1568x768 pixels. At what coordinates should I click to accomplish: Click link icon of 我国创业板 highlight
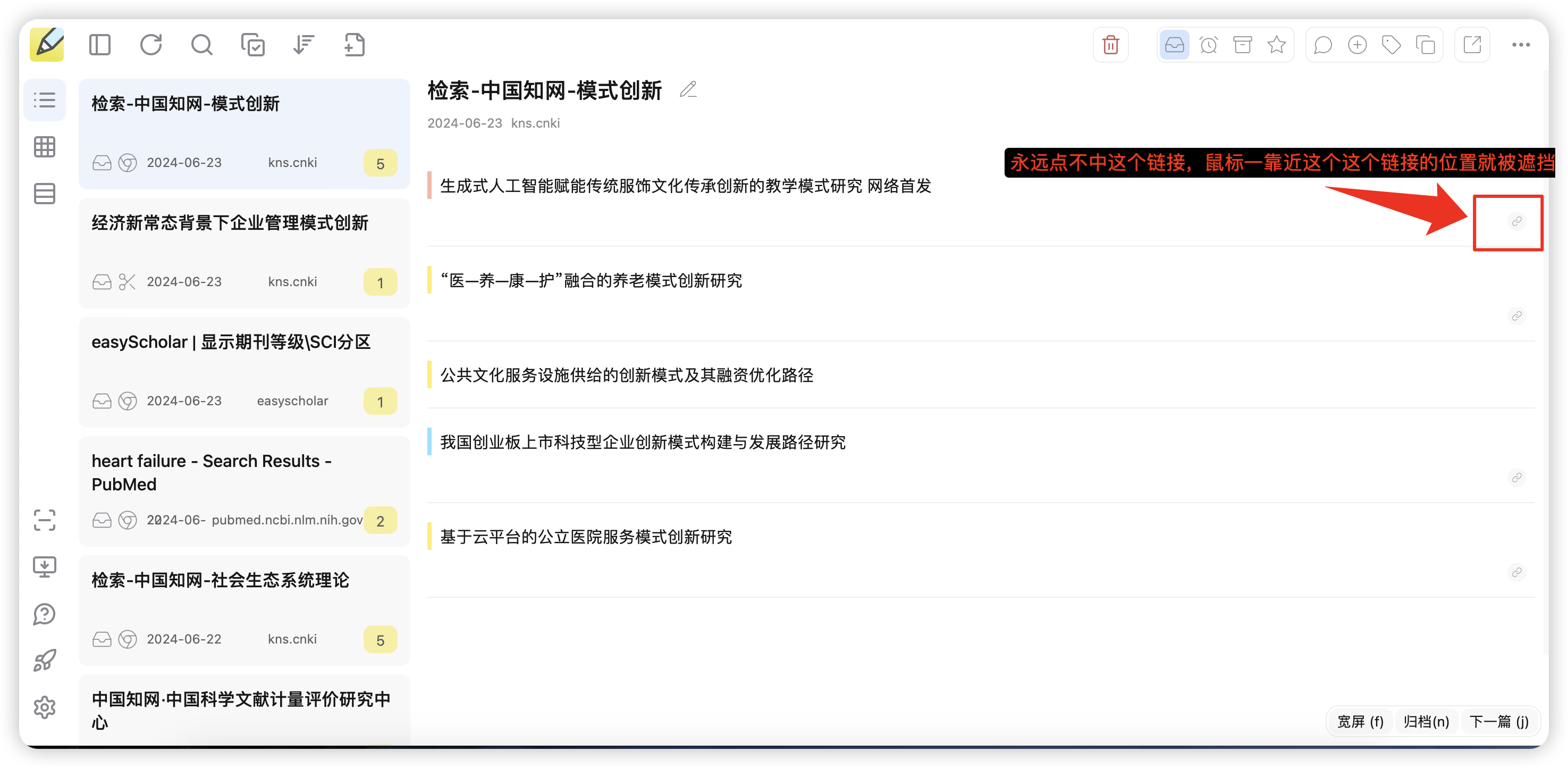[1517, 478]
